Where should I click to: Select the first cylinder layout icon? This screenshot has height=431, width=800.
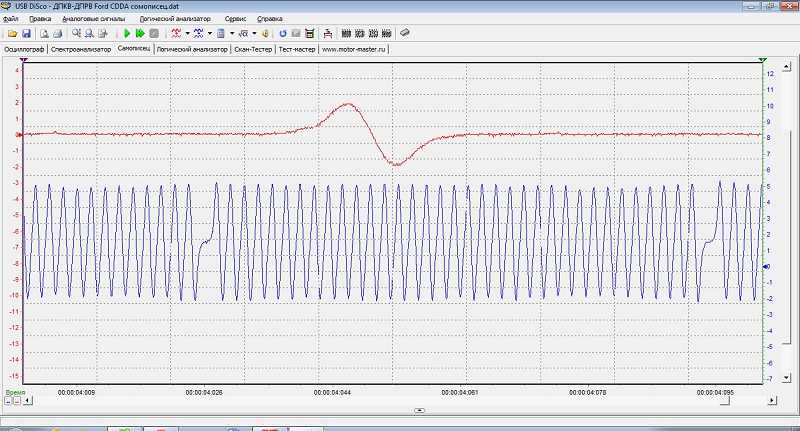(x=346, y=34)
